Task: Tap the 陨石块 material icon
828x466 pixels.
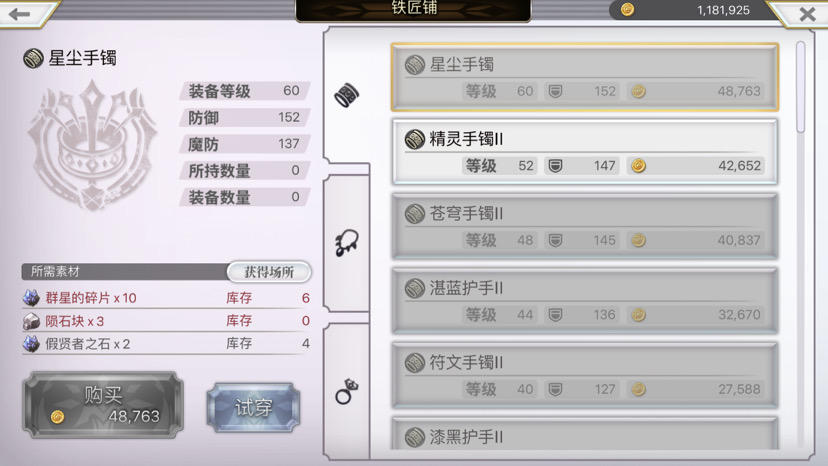Action: [x=31, y=321]
